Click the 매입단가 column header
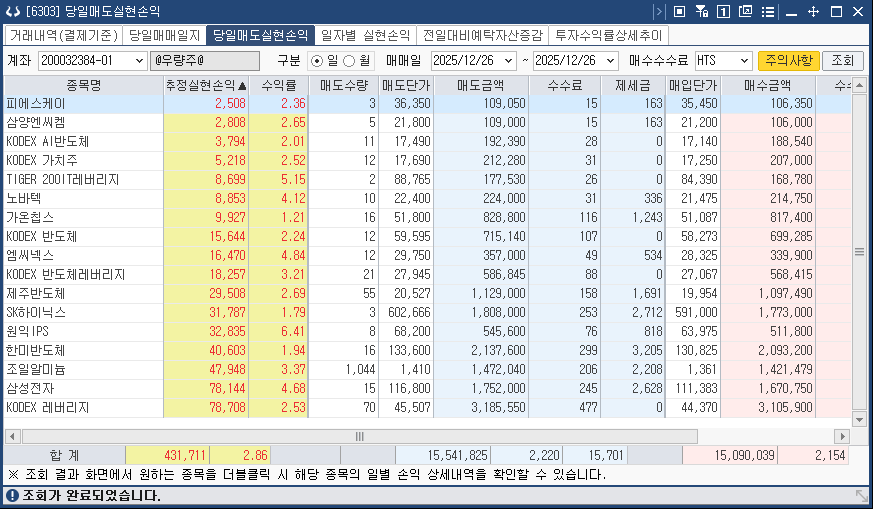Image resolution: width=873 pixels, height=509 pixels. coord(693,85)
